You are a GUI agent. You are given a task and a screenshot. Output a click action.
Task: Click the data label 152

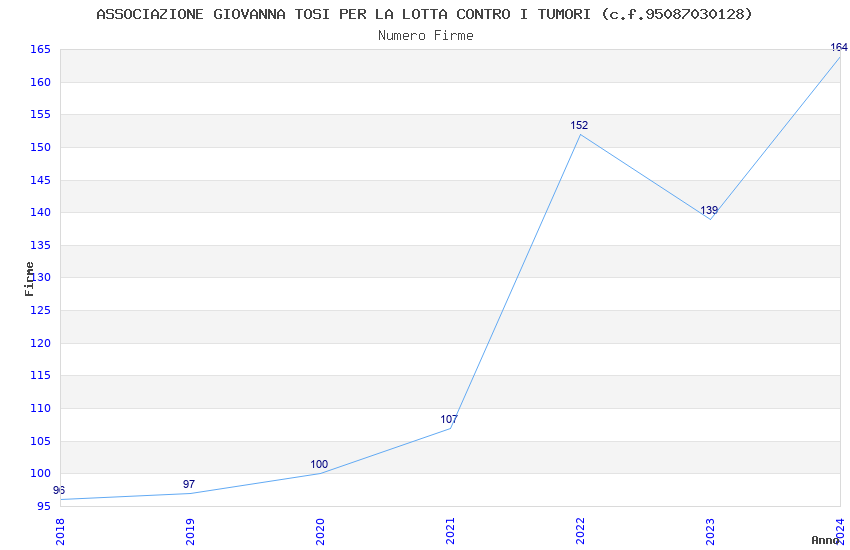tap(579, 126)
